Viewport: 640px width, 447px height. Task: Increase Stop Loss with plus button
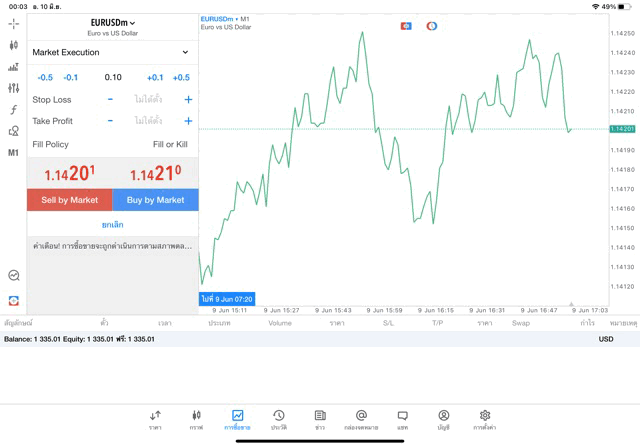point(188,99)
